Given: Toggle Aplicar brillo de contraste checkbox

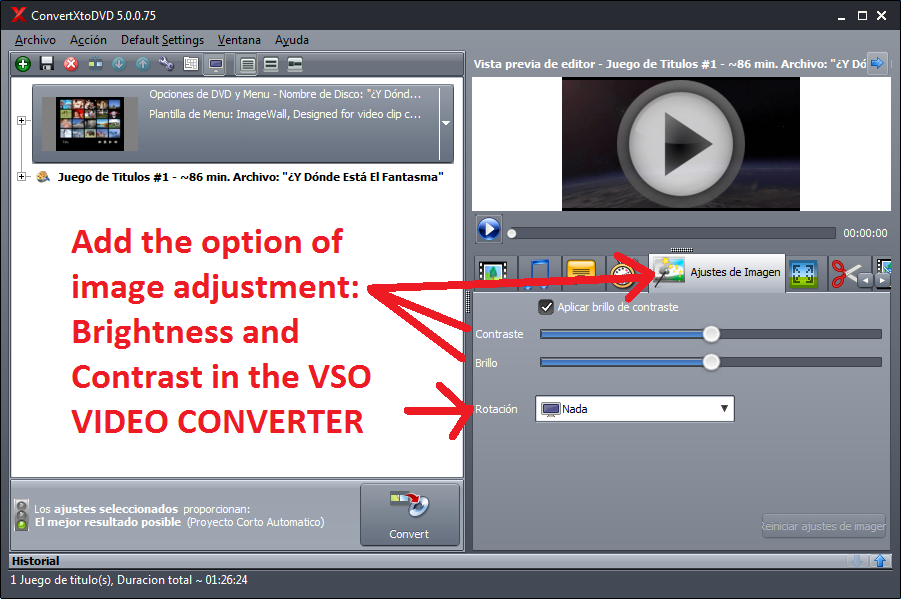Looking at the screenshot, I should pyautogui.click(x=546, y=307).
